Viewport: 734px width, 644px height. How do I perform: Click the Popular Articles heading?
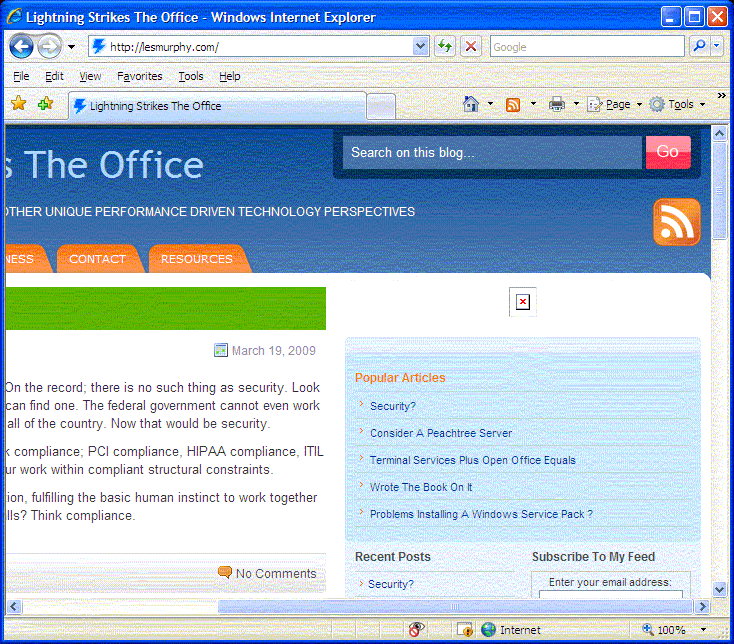pyautogui.click(x=400, y=378)
